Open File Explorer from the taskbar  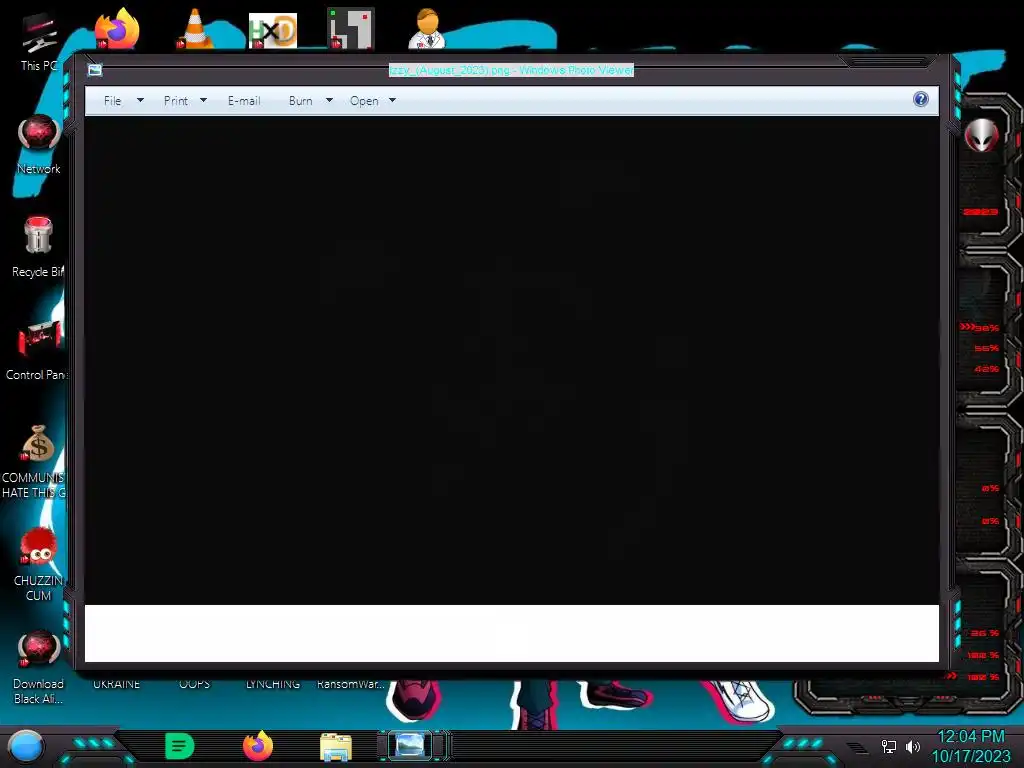click(336, 747)
